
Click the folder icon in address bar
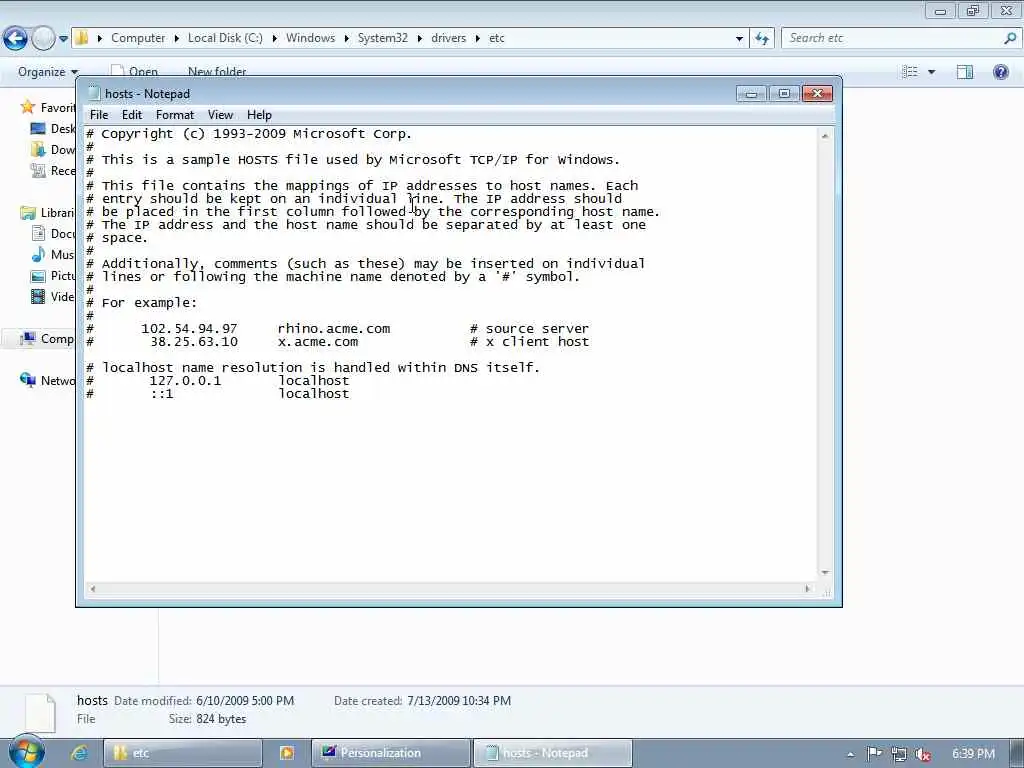(x=82, y=38)
